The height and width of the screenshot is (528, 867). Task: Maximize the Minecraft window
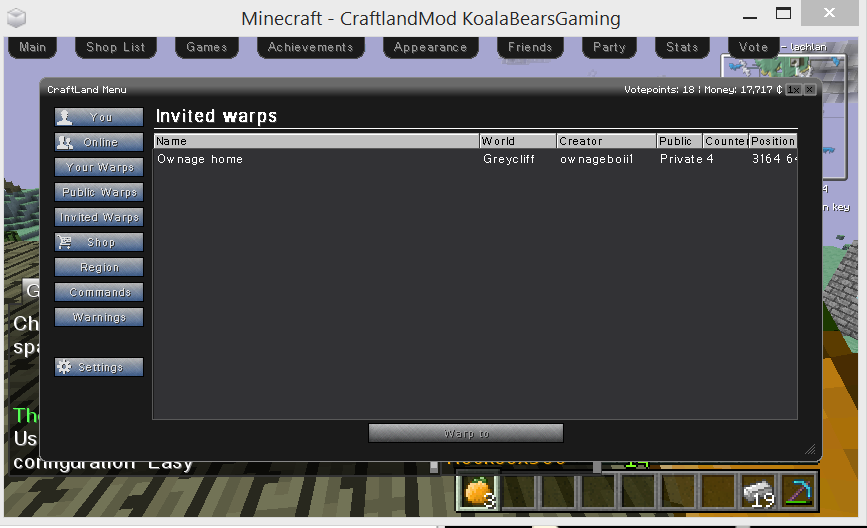(x=784, y=13)
